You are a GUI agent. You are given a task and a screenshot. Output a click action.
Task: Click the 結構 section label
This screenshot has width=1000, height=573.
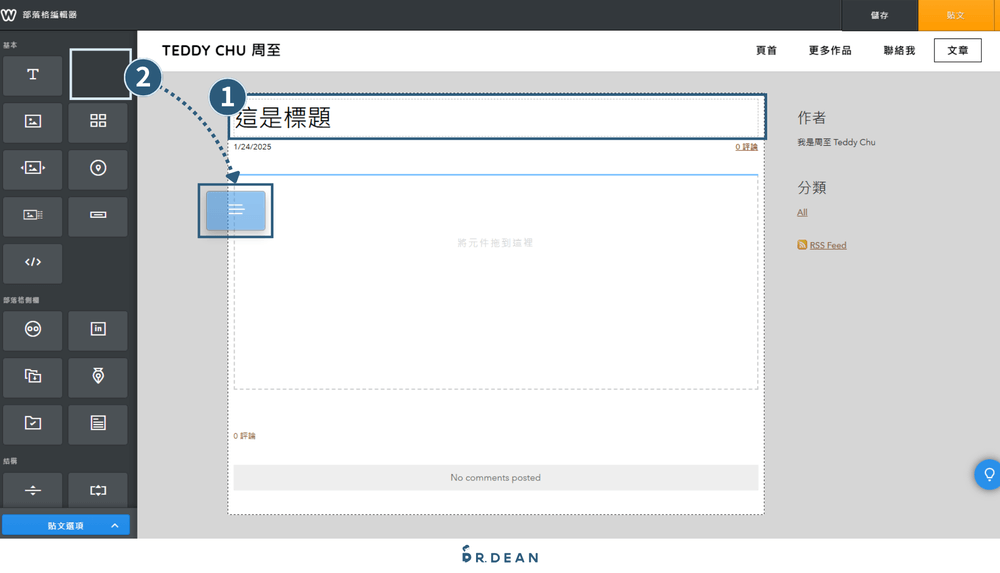pos(10,461)
